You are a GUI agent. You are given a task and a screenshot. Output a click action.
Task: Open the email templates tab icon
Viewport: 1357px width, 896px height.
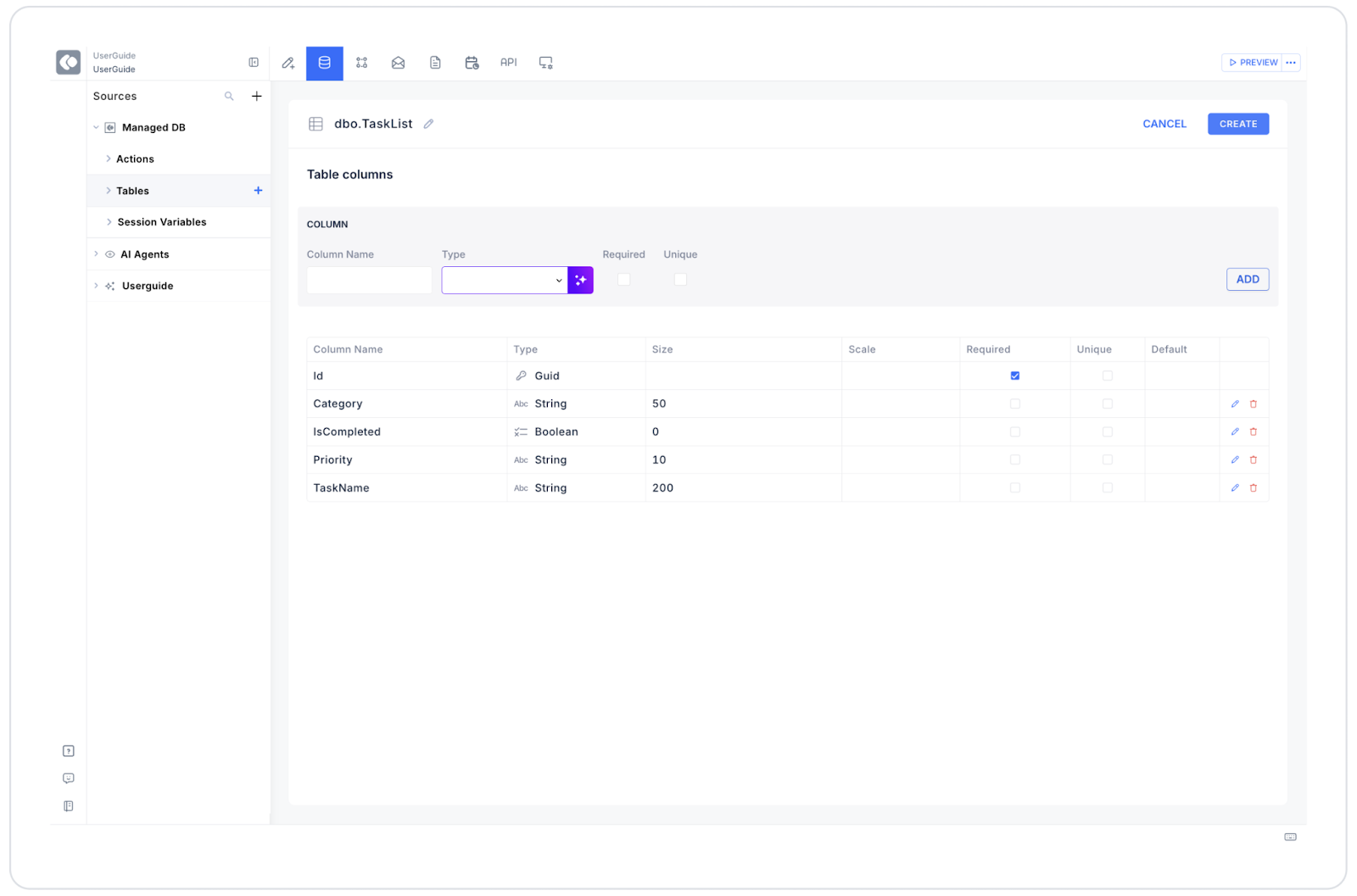[x=399, y=63]
